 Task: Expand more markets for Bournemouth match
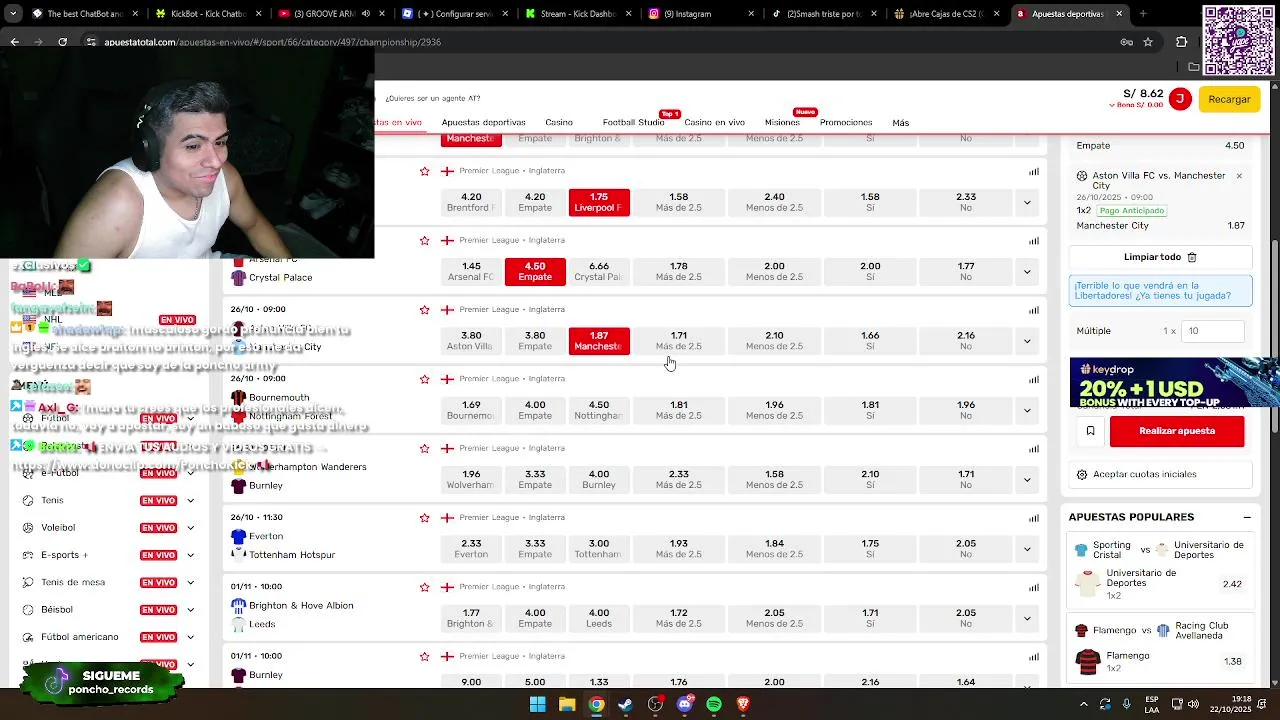1027,410
